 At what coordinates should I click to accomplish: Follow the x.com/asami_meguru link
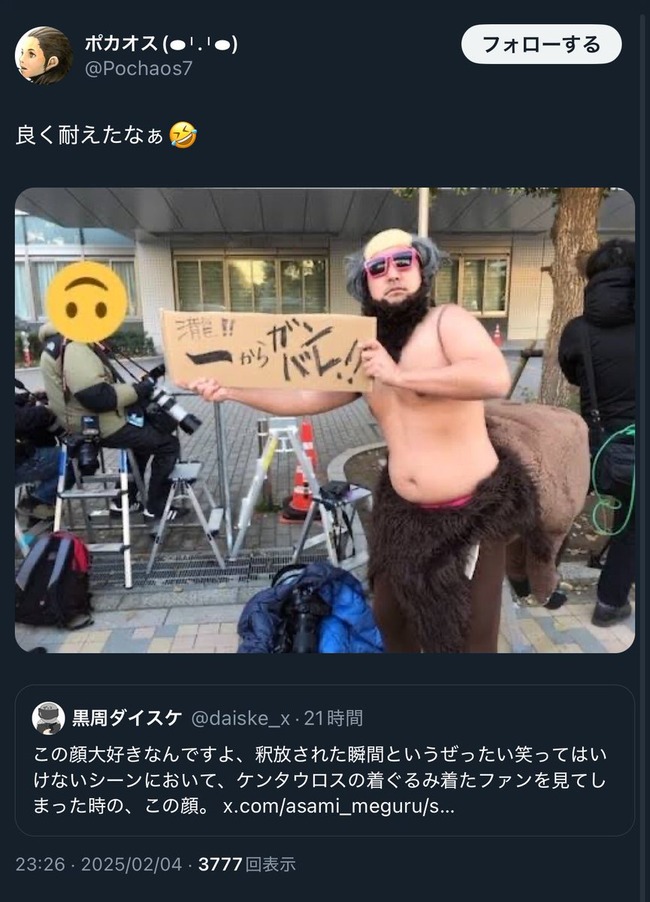(339, 806)
